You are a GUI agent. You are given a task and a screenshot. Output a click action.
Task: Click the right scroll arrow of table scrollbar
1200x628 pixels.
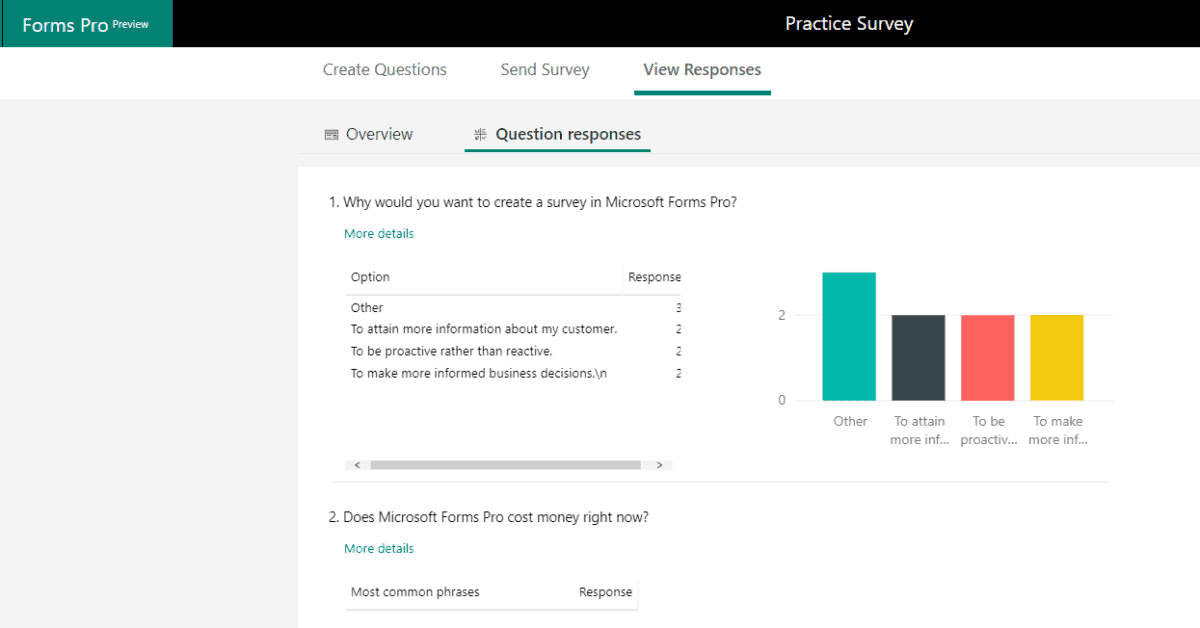658,465
